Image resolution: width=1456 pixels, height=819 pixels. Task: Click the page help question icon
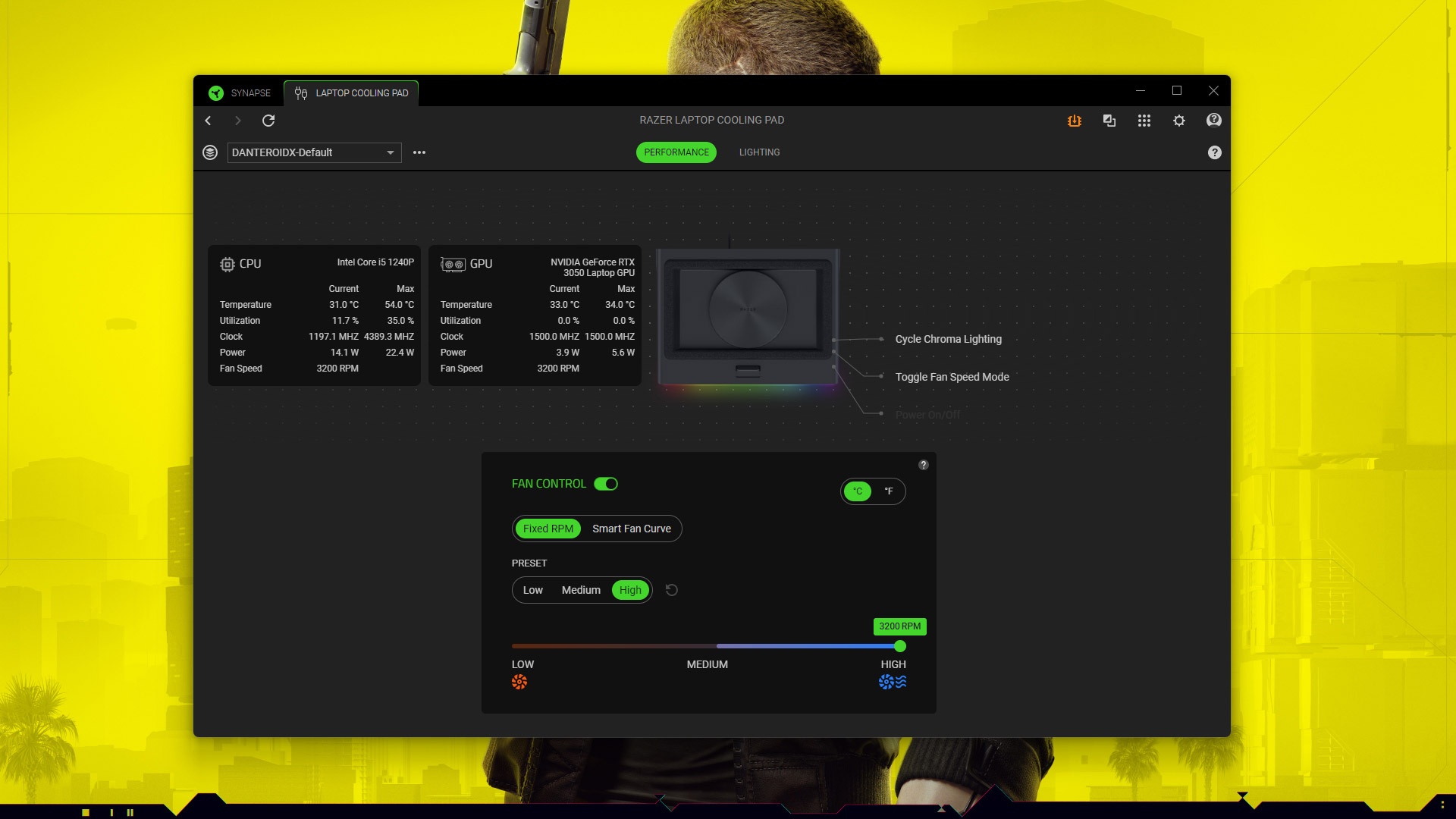1215,152
